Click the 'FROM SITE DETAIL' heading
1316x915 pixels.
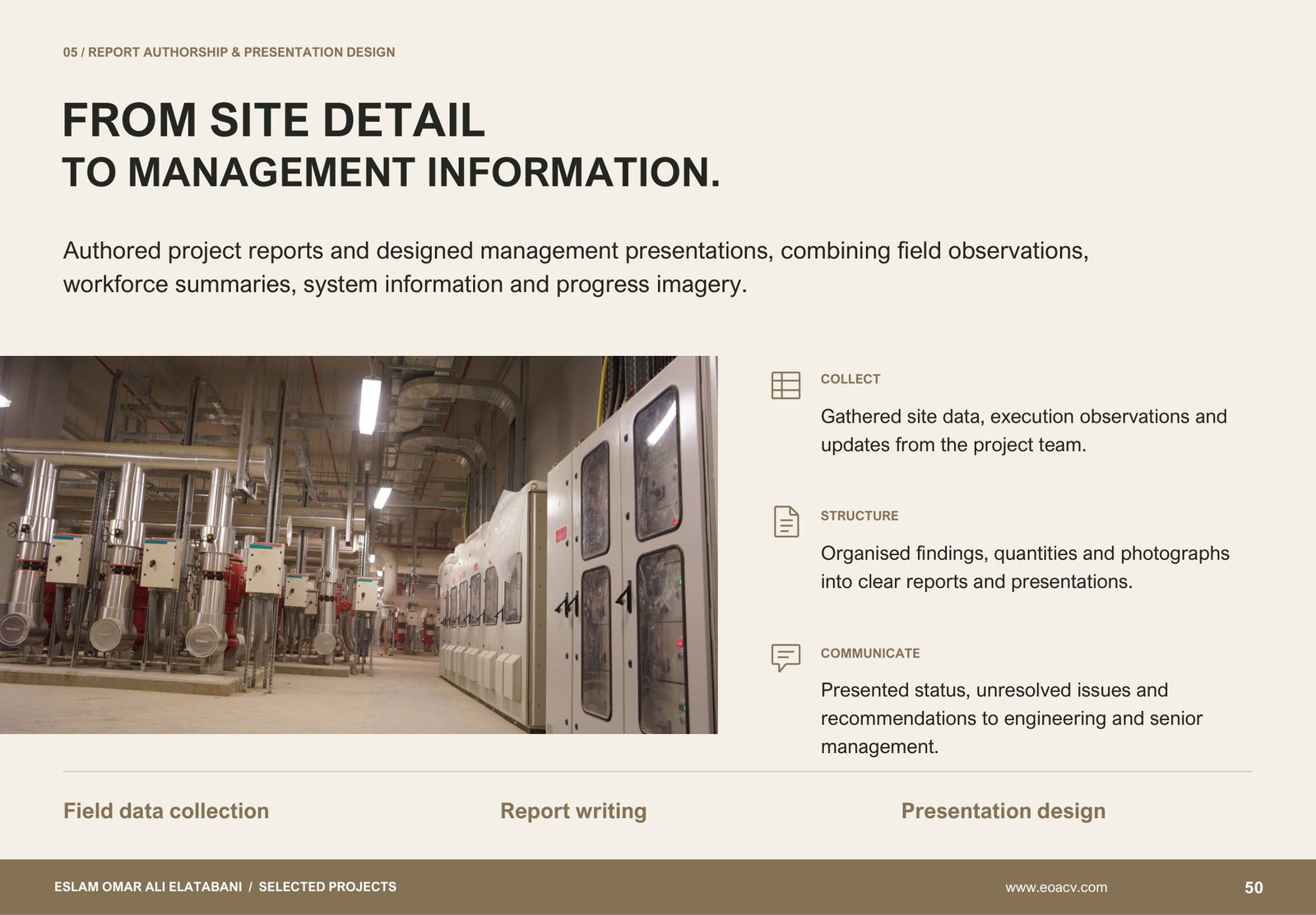[274, 120]
